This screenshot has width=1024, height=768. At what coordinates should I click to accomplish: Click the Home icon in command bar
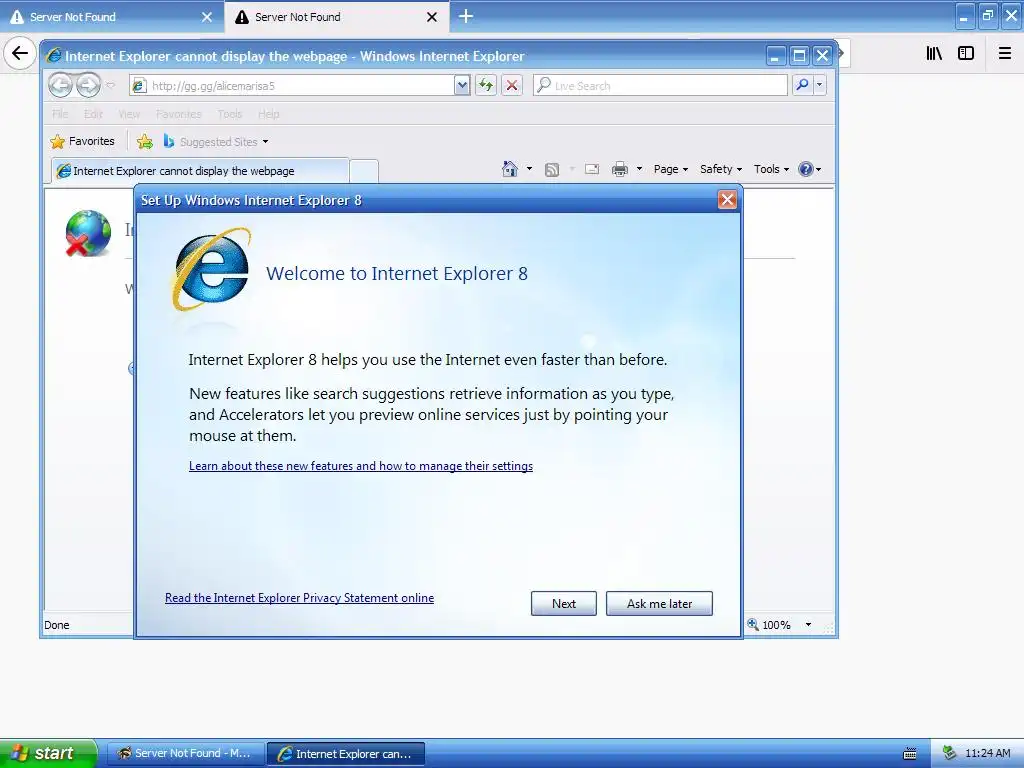(x=509, y=169)
